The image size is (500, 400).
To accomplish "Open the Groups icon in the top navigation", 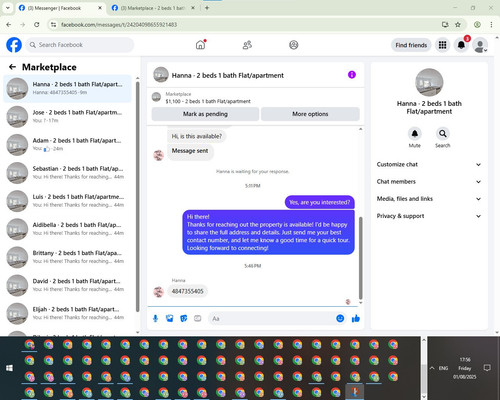I will tap(294, 45).
